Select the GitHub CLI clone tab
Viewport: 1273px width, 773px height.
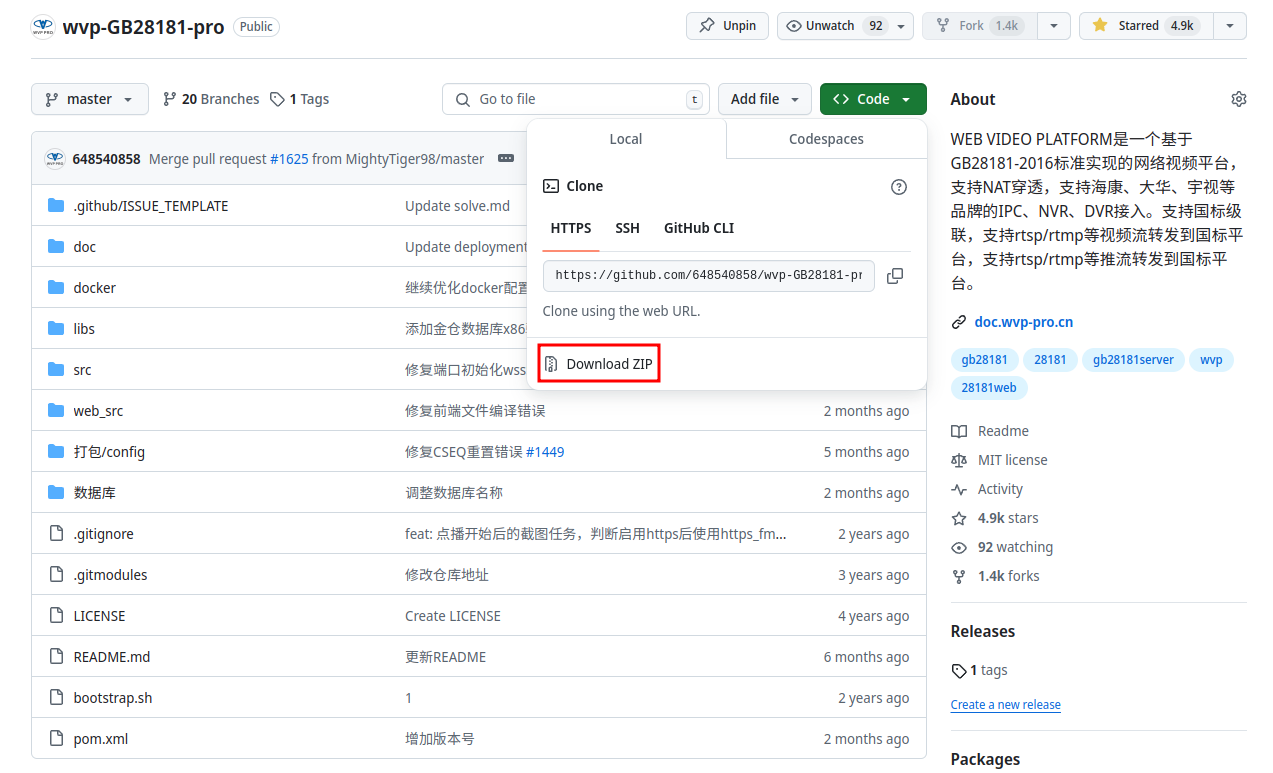point(698,228)
